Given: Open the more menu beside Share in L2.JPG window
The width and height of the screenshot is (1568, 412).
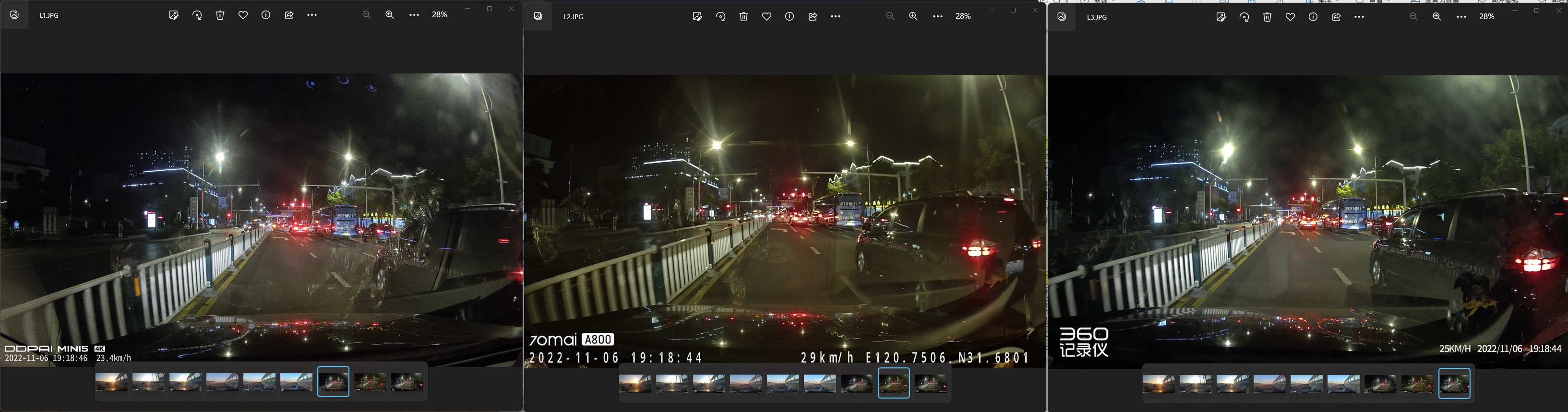Looking at the screenshot, I should (x=836, y=16).
